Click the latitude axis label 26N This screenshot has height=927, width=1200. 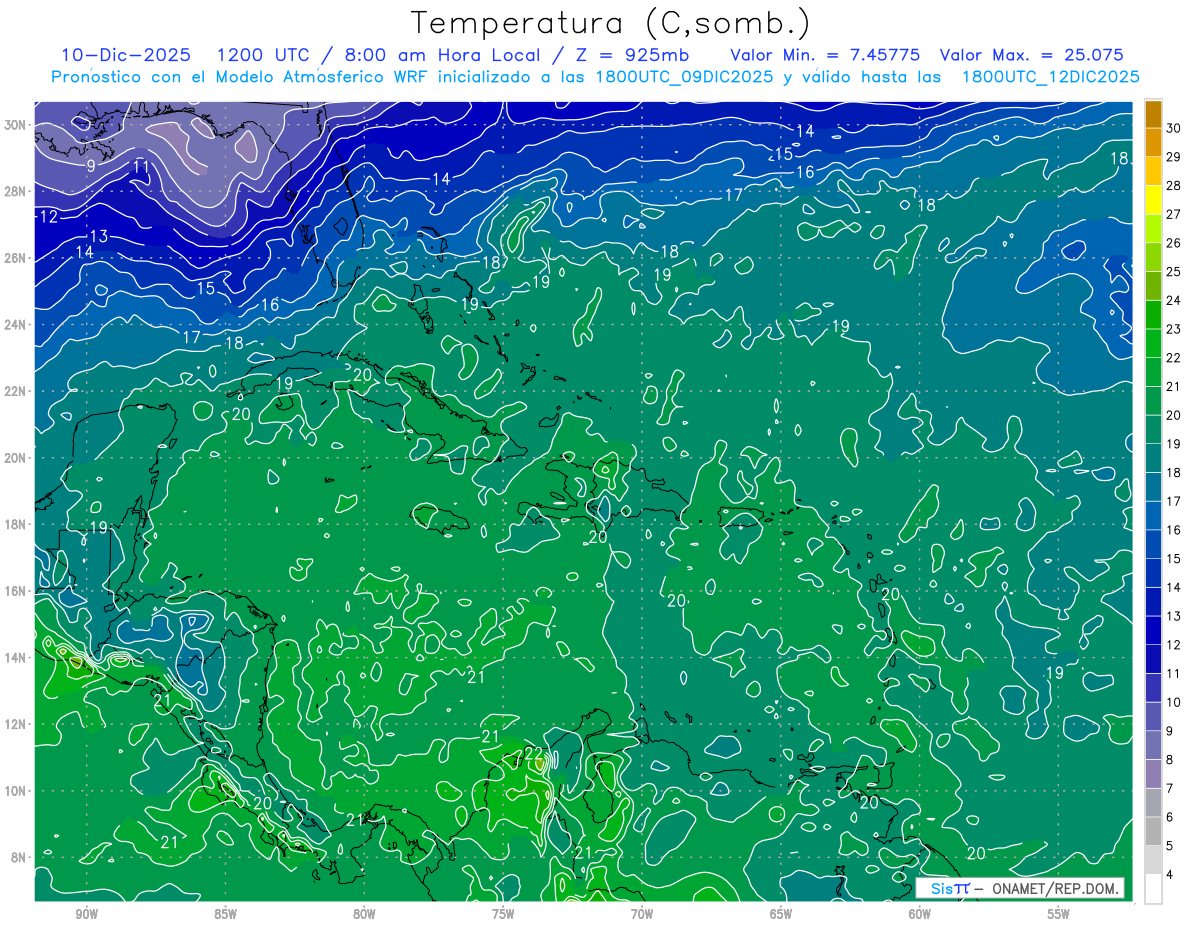click(16, 258)
